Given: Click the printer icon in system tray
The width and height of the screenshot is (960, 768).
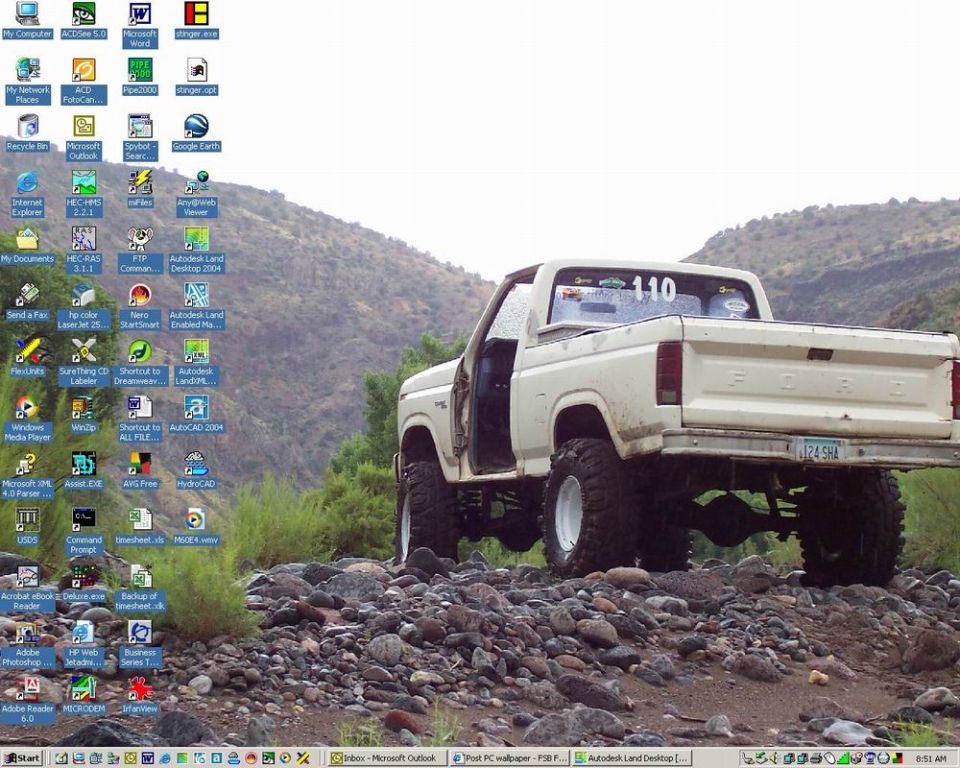Looking at the screenshot, I should tap(816, 758).
